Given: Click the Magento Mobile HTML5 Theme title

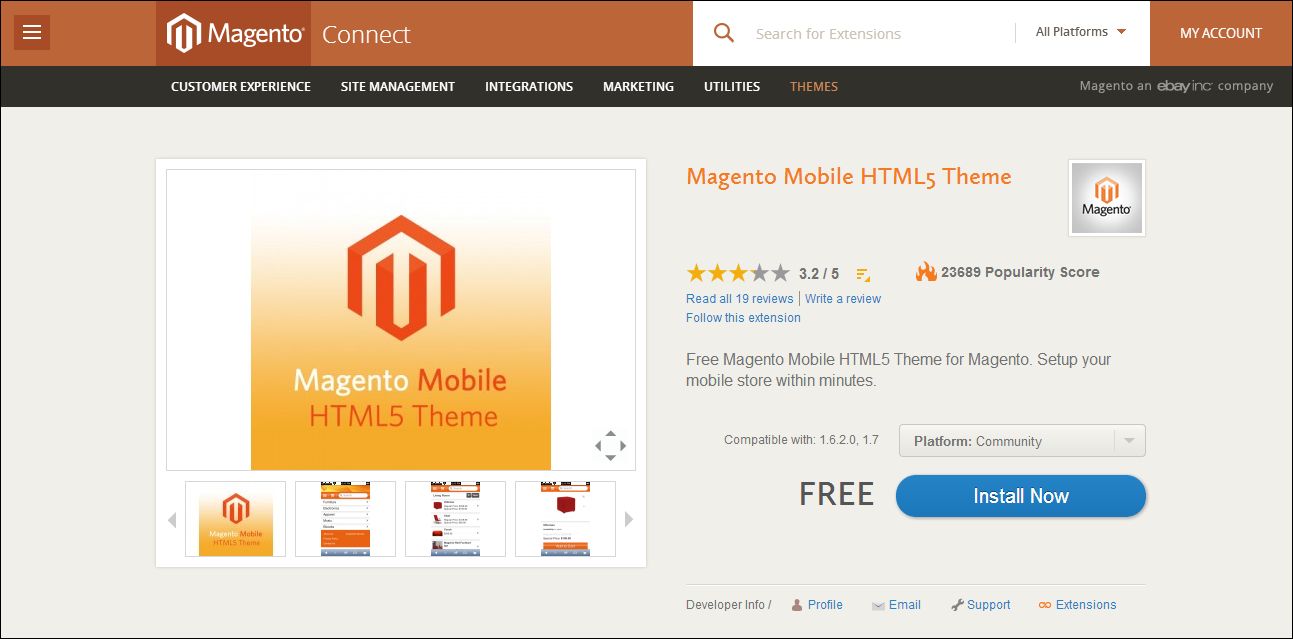Looking at the screenshot, I should coord(849,177).
